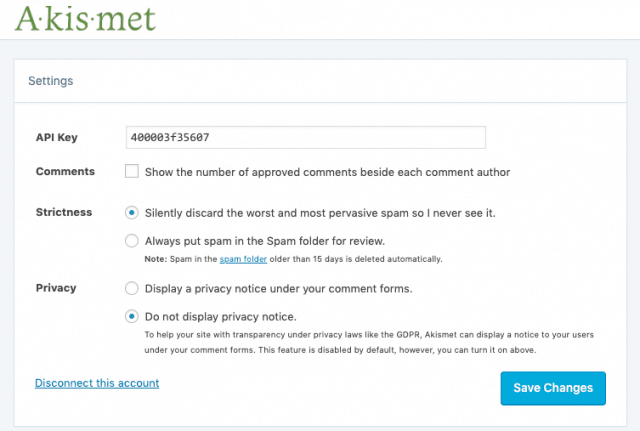Open the spam folder link

pyautogui.click(x=243, y=259)
